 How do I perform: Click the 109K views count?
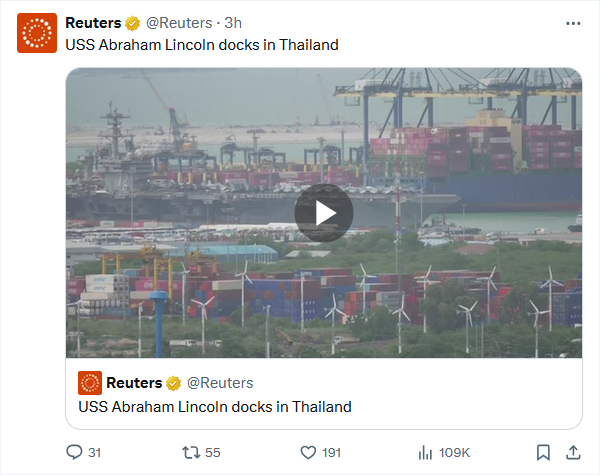[454, 452]
